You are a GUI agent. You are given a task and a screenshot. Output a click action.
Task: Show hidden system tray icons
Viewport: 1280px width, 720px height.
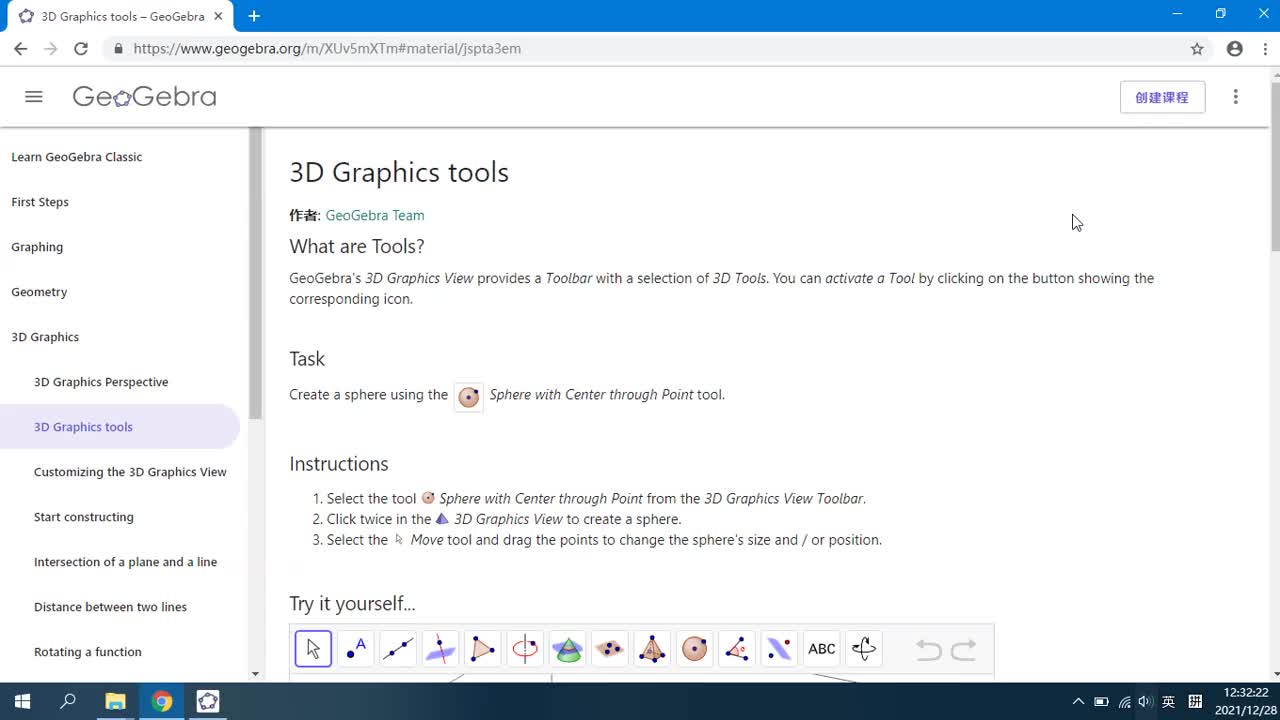tap(1078, 701)
